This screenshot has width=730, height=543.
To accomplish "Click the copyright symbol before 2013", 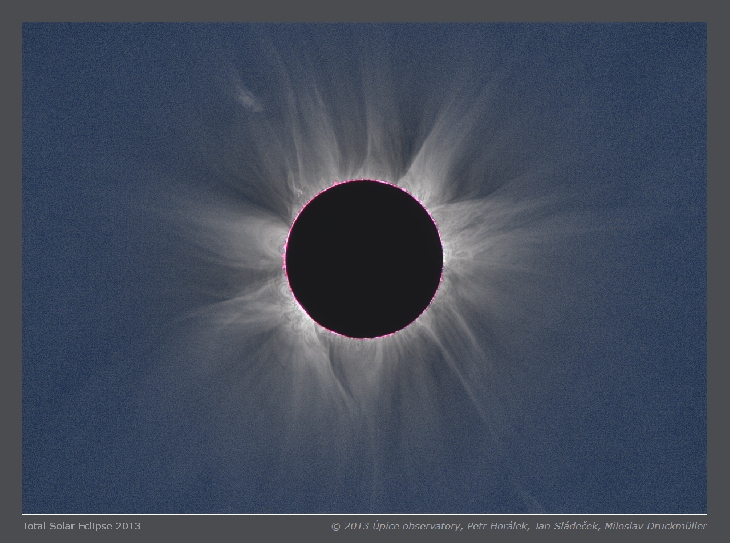I will 336,526.
